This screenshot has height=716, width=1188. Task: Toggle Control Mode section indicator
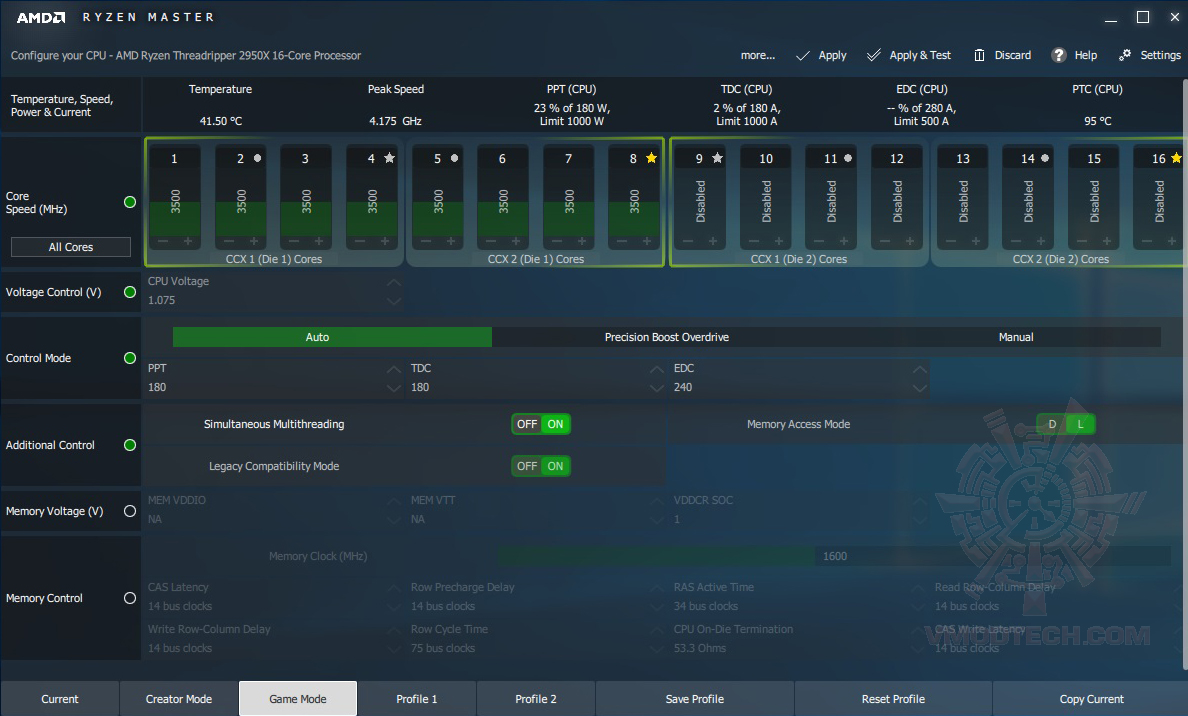pyautogui.click(x=130, y=358)
